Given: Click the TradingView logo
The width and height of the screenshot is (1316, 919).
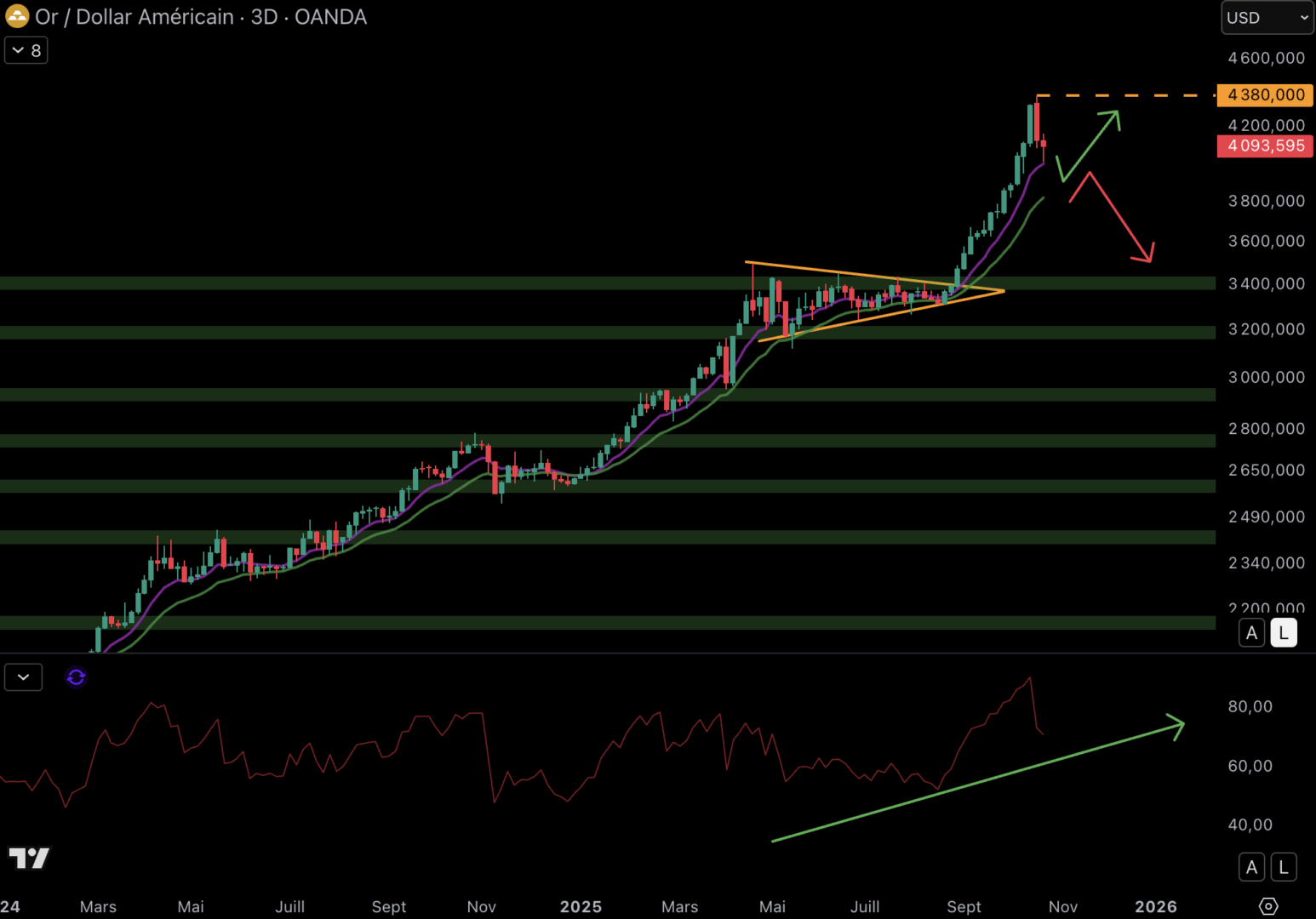Looking at the screenshot, I should [x=29, y=858].
